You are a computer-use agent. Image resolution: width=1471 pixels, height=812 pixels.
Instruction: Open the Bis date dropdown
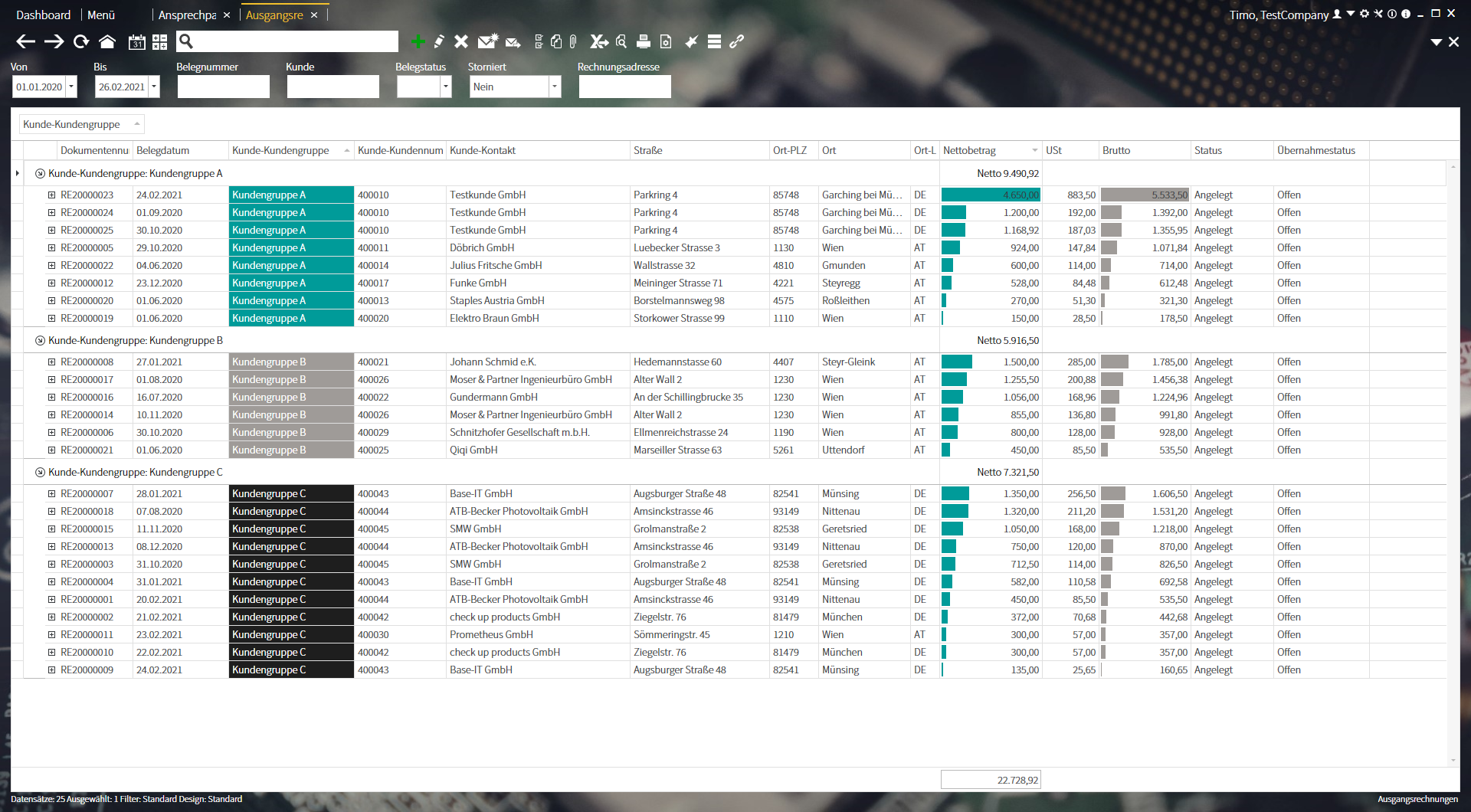pyautogui.click(x=154, y=87)
